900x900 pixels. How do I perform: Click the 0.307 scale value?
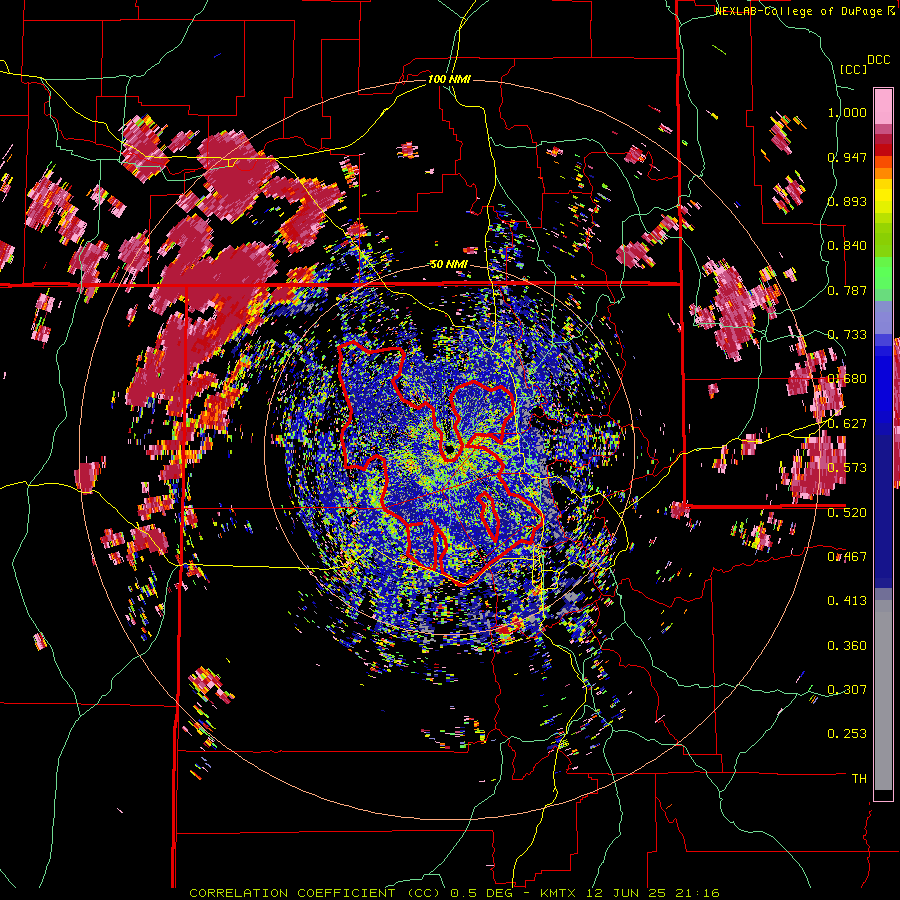pyautogui.click(x=847, y=689)
